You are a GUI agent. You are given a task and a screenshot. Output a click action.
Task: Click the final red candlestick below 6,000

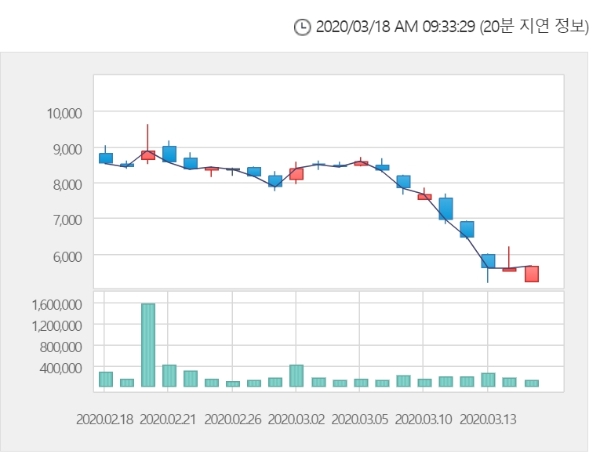tap(532, 274)
